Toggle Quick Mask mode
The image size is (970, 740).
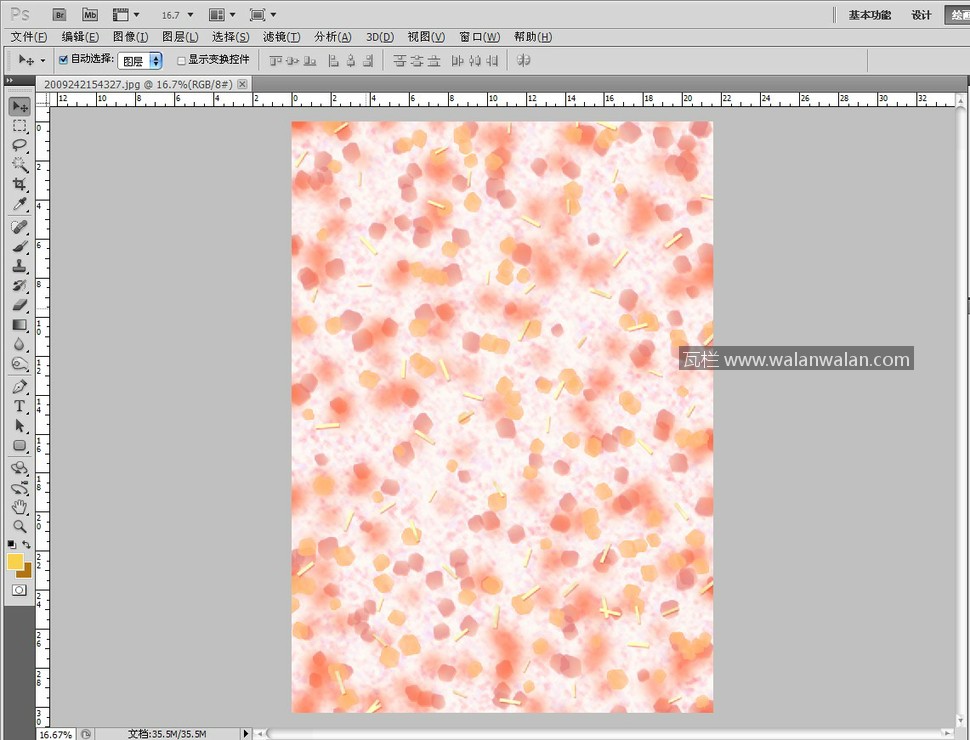pyautogui.click(x=19, y=590)
